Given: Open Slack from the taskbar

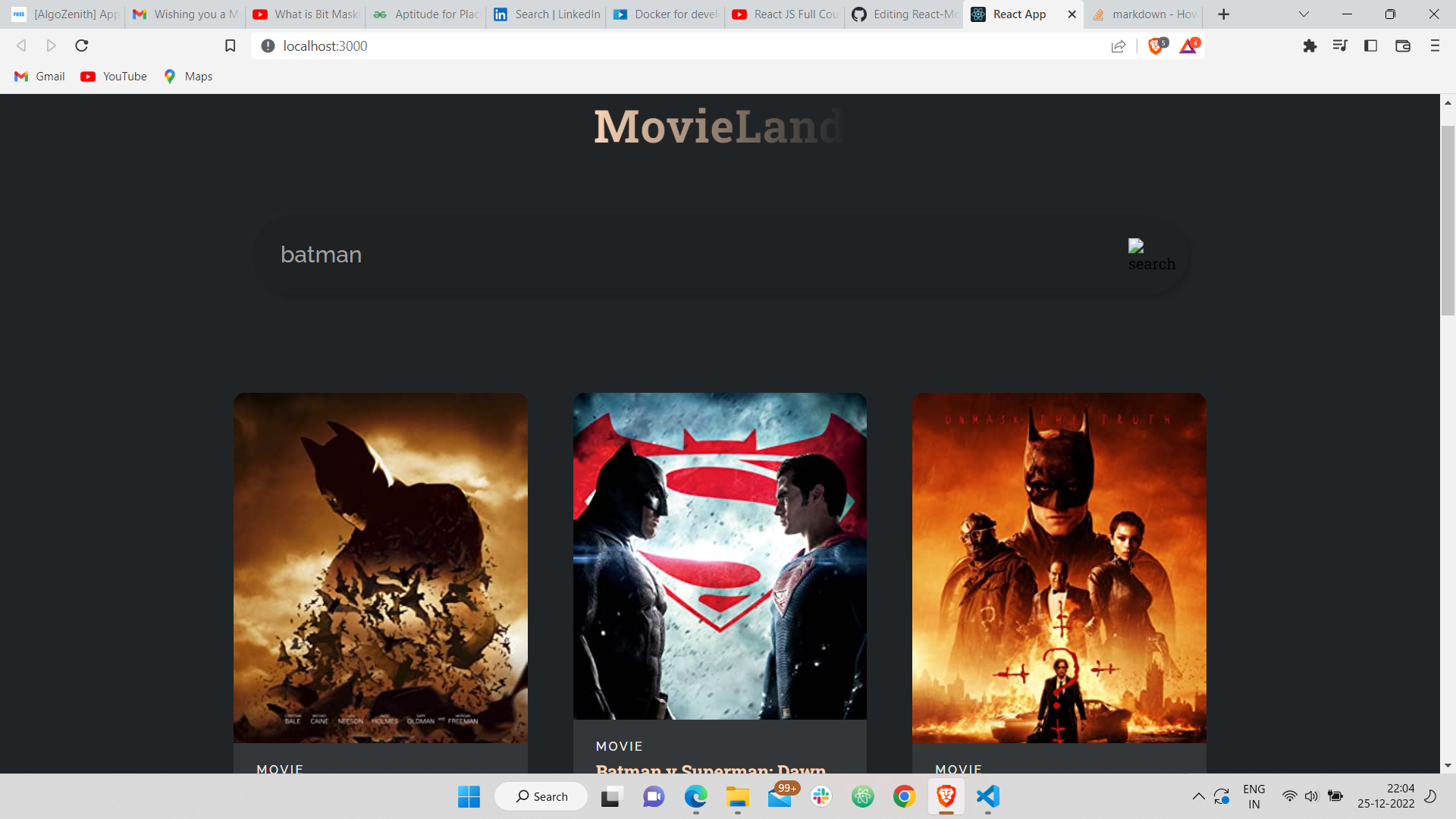Looking at the screenshot, I should pyautogui.click(x=821, y=796).
